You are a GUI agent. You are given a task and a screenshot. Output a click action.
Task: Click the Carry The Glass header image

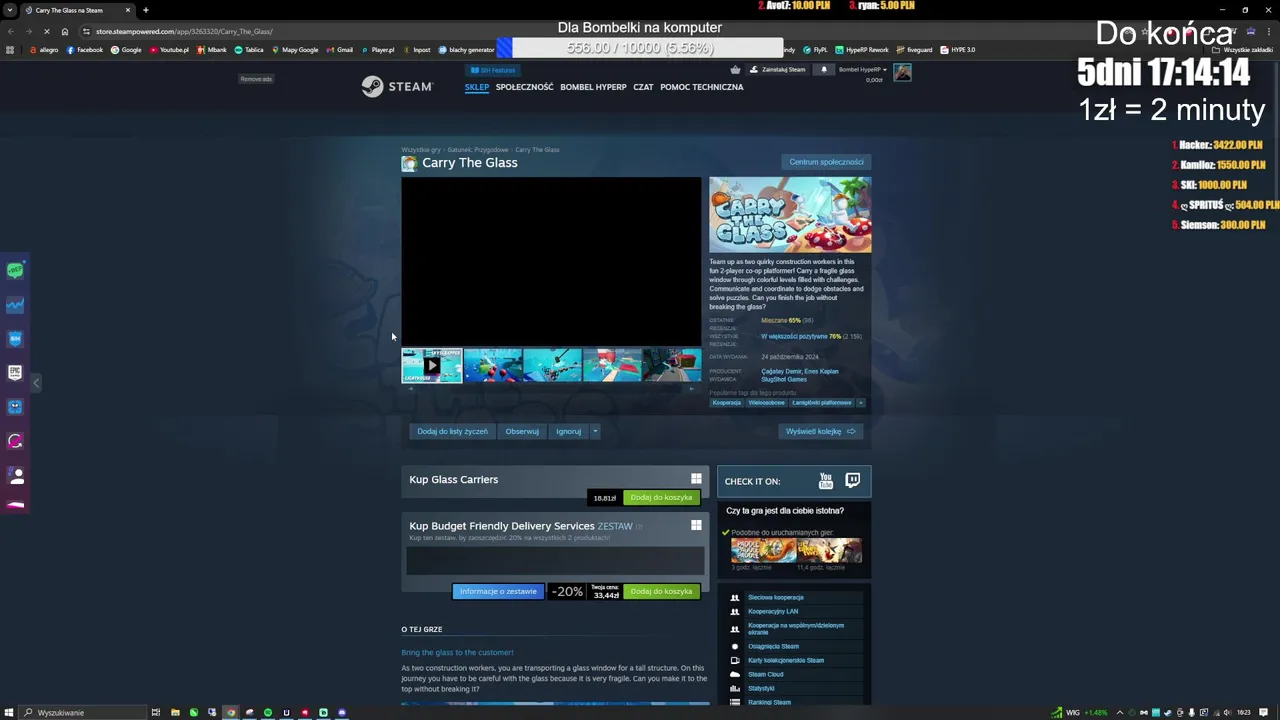(x=790, y=215)
